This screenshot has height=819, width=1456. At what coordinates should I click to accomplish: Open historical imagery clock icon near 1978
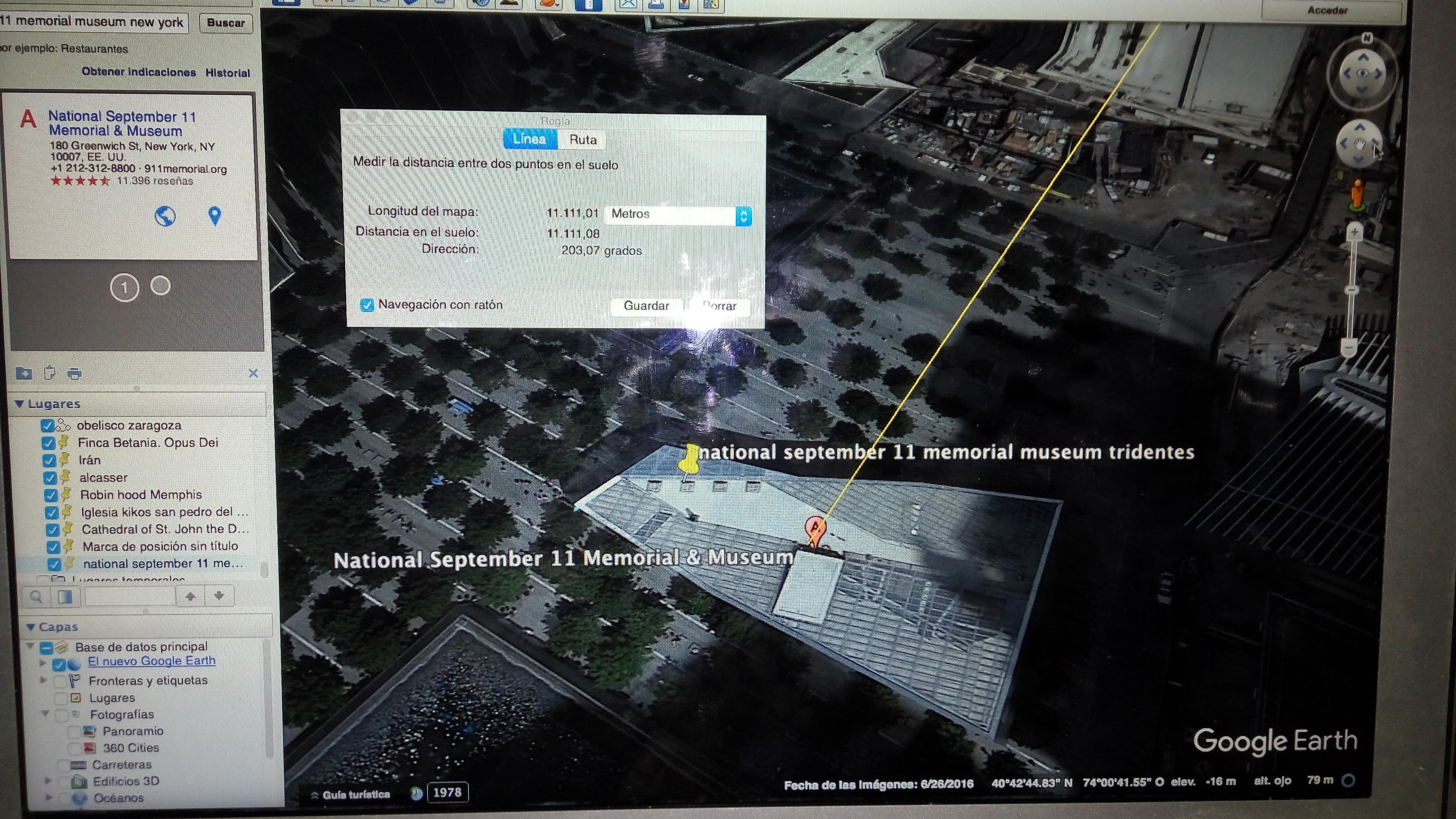point(417,793)
